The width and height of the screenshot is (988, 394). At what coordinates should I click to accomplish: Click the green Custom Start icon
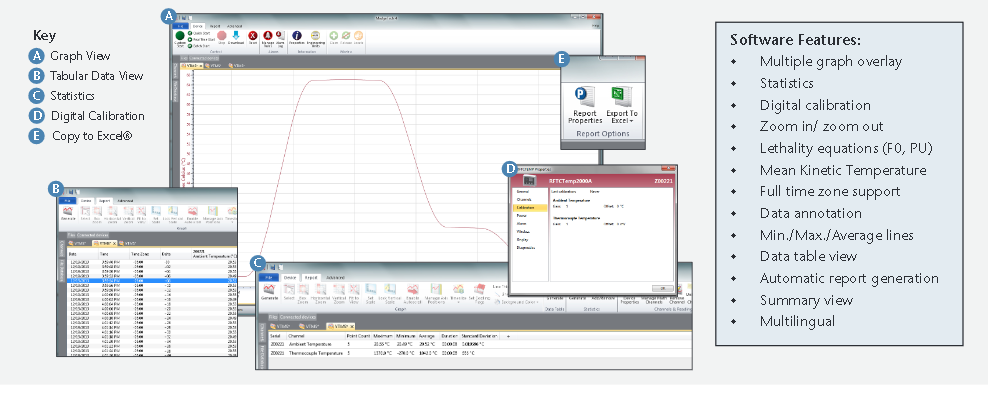point(180,35)
